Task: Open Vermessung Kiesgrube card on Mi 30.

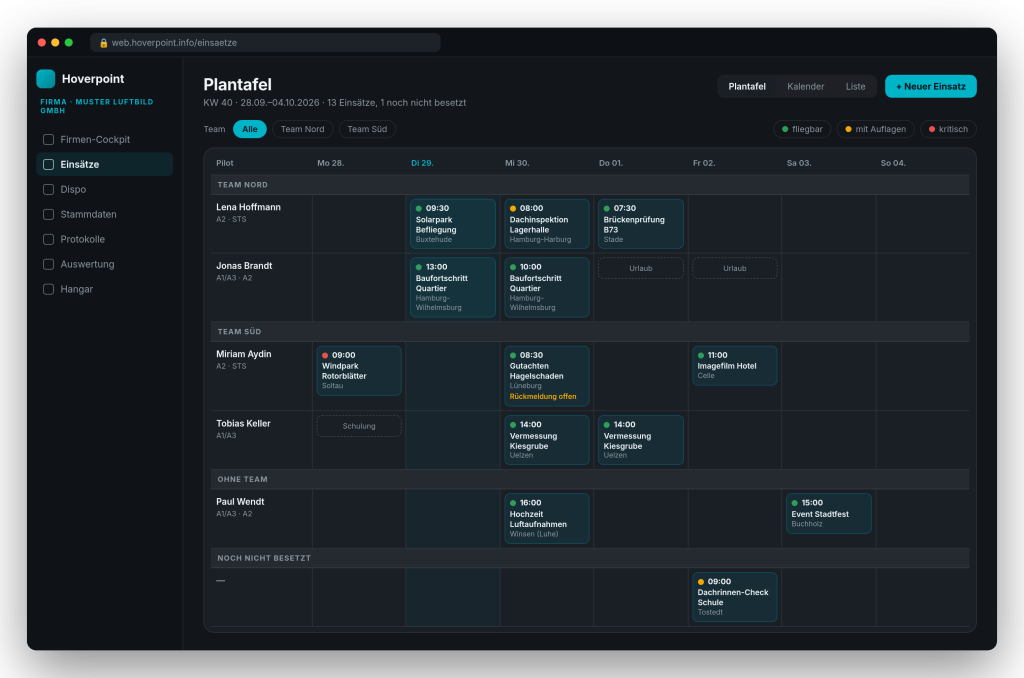Action: [x=547, y=440]
